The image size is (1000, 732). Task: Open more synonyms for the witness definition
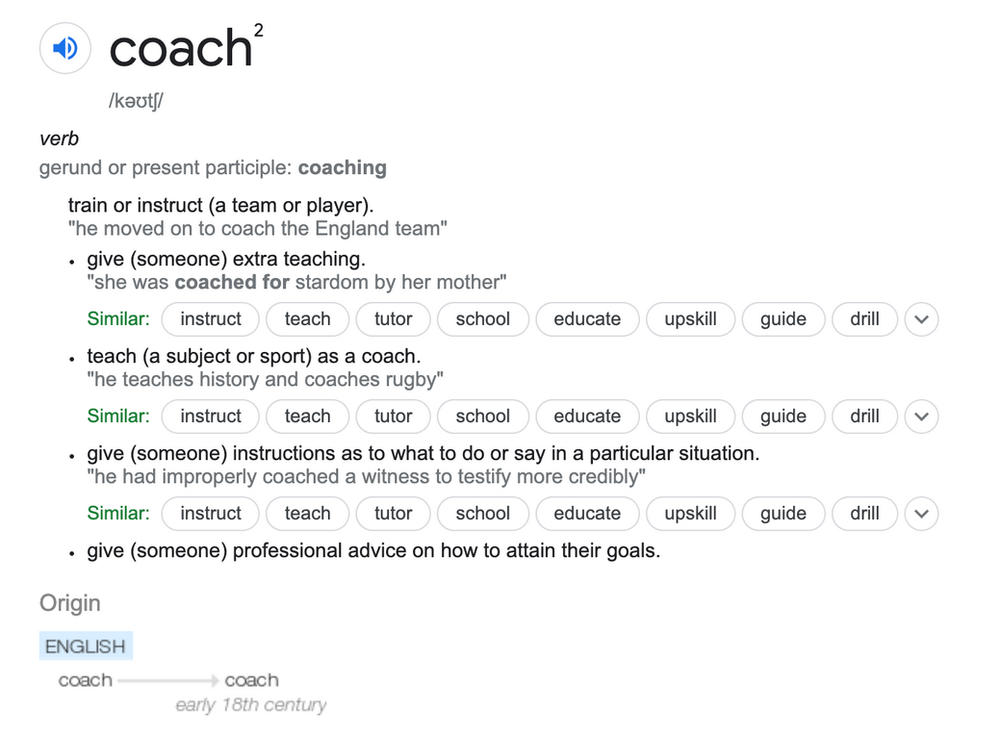click(x=921, y=513)
